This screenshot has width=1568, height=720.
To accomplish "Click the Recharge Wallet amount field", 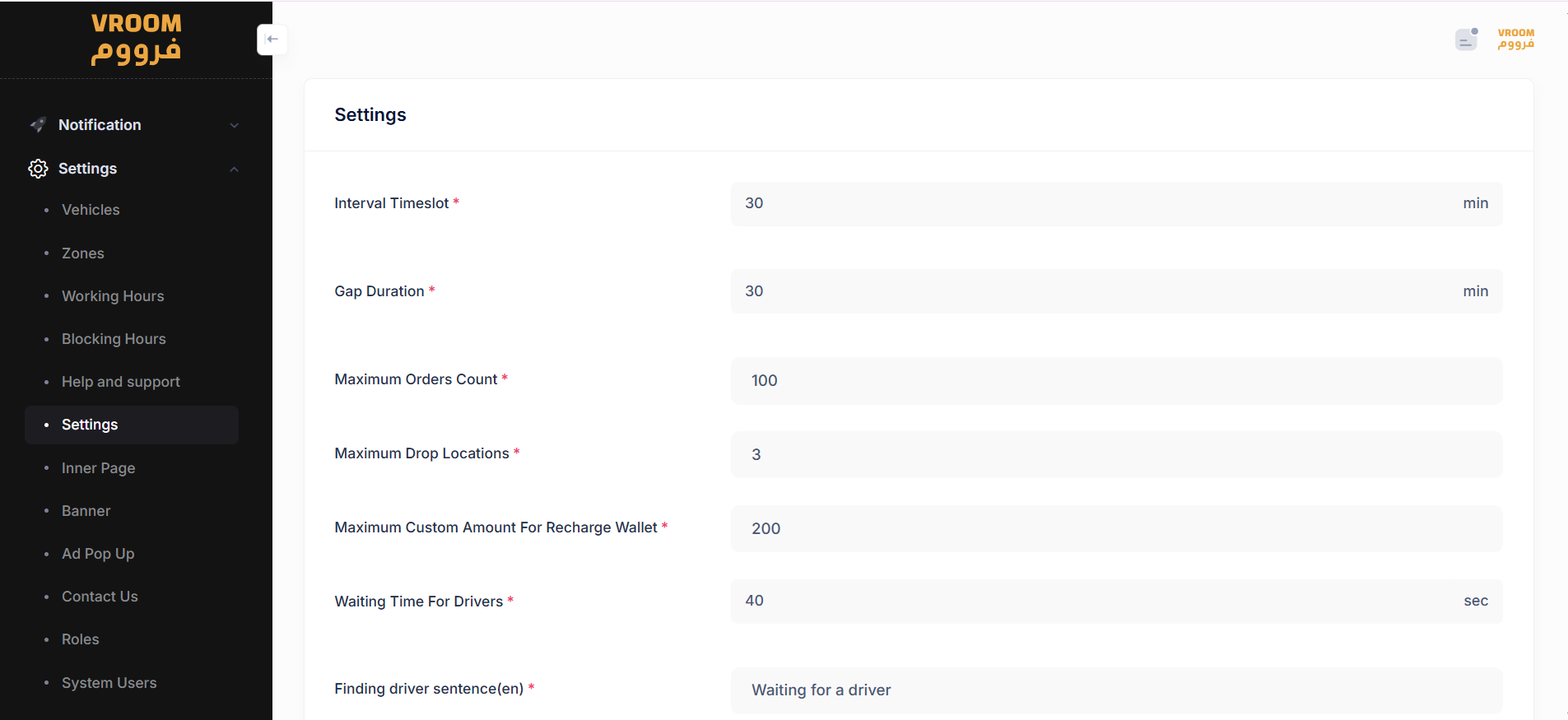I will 1116,528.
